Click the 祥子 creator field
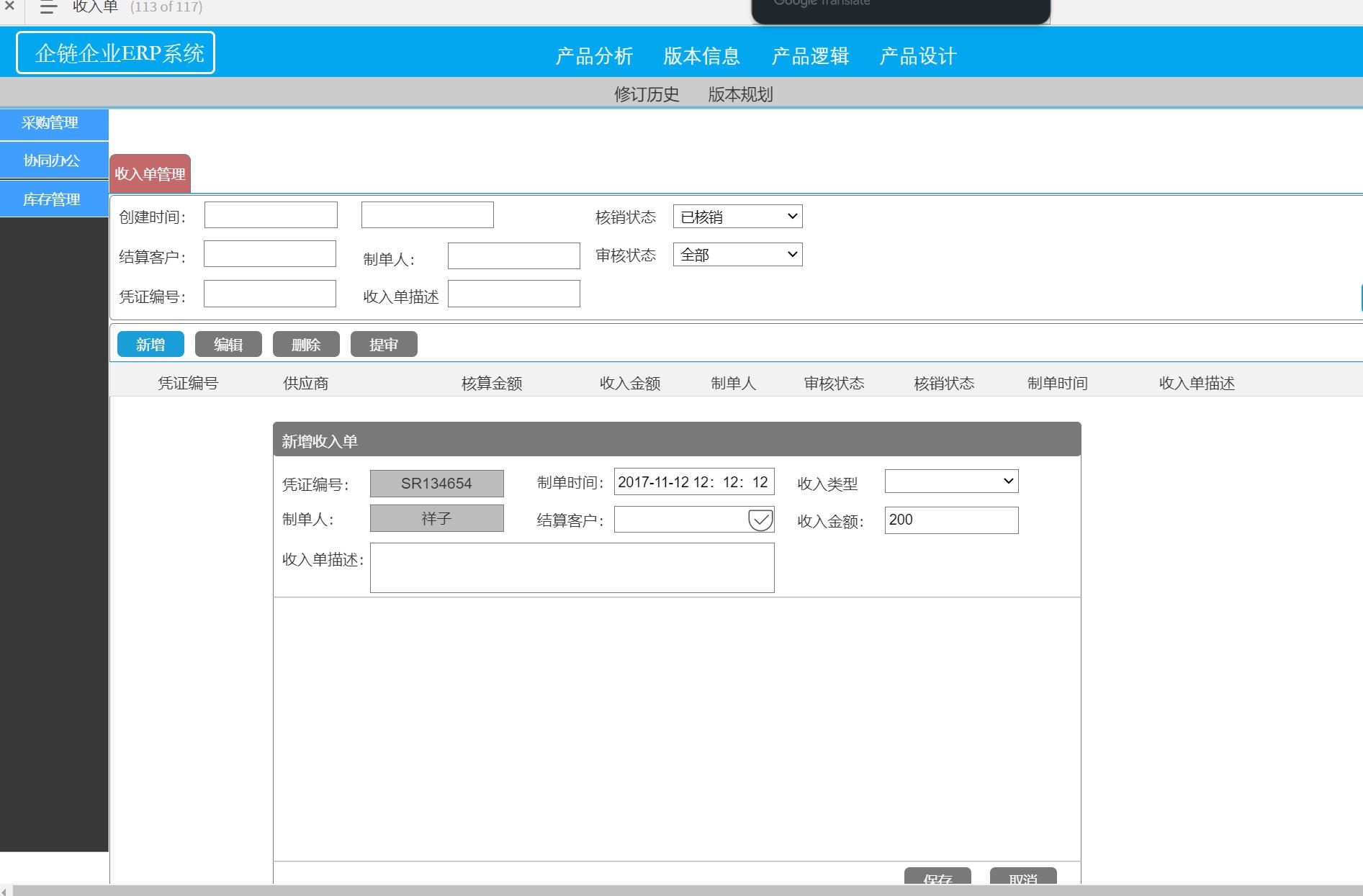Image resolution: width=1363 pixels, height=896 pixels. click(x=437, y=518)
